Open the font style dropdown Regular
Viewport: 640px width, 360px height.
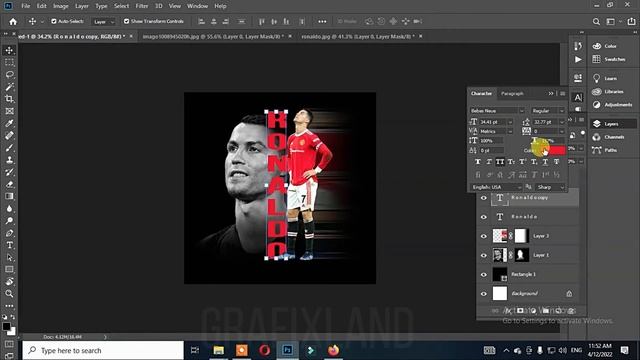(548, 111)
